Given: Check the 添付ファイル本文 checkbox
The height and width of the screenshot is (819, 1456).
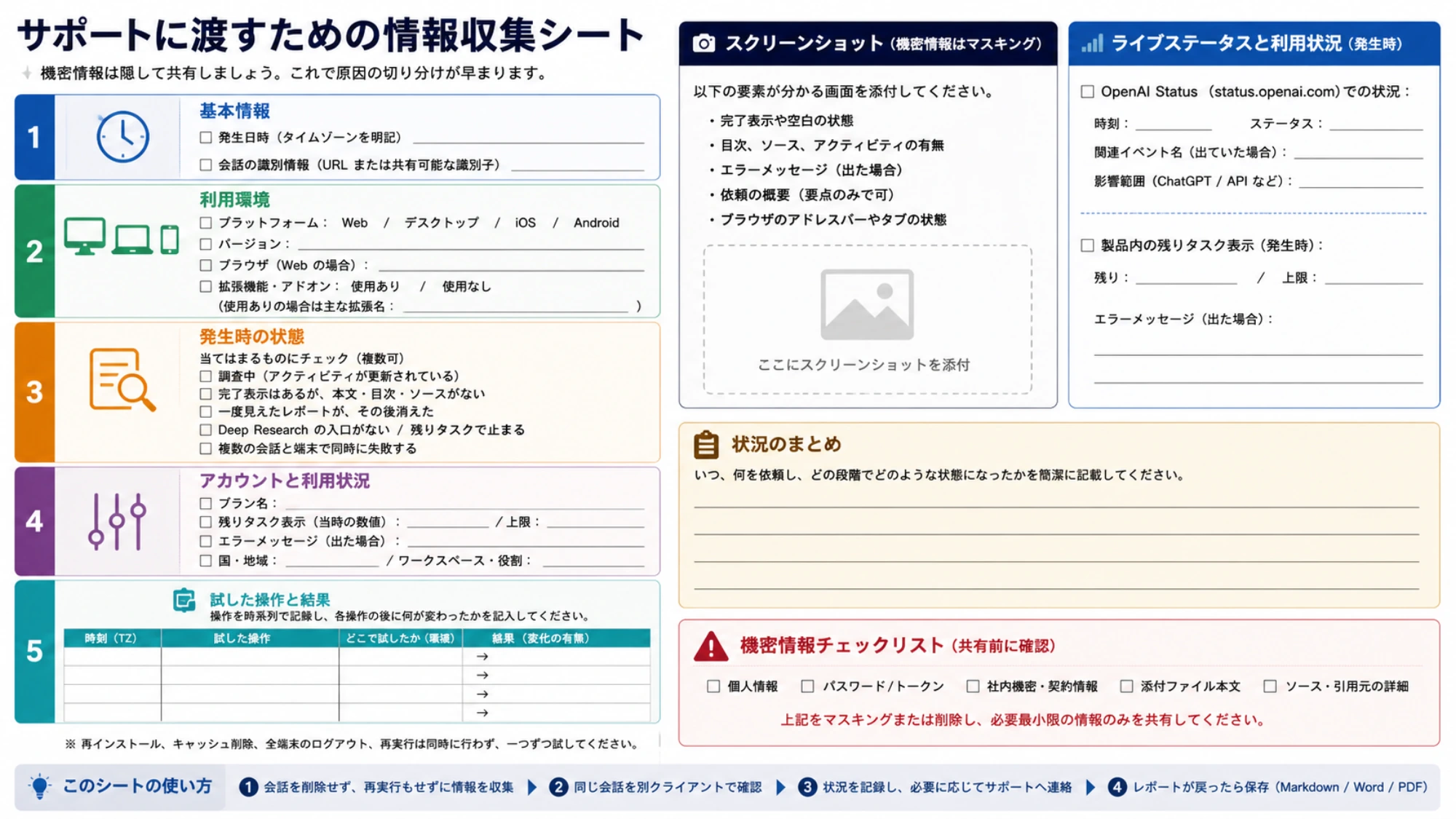Looking at the screenshot, I should (1126, 687).
